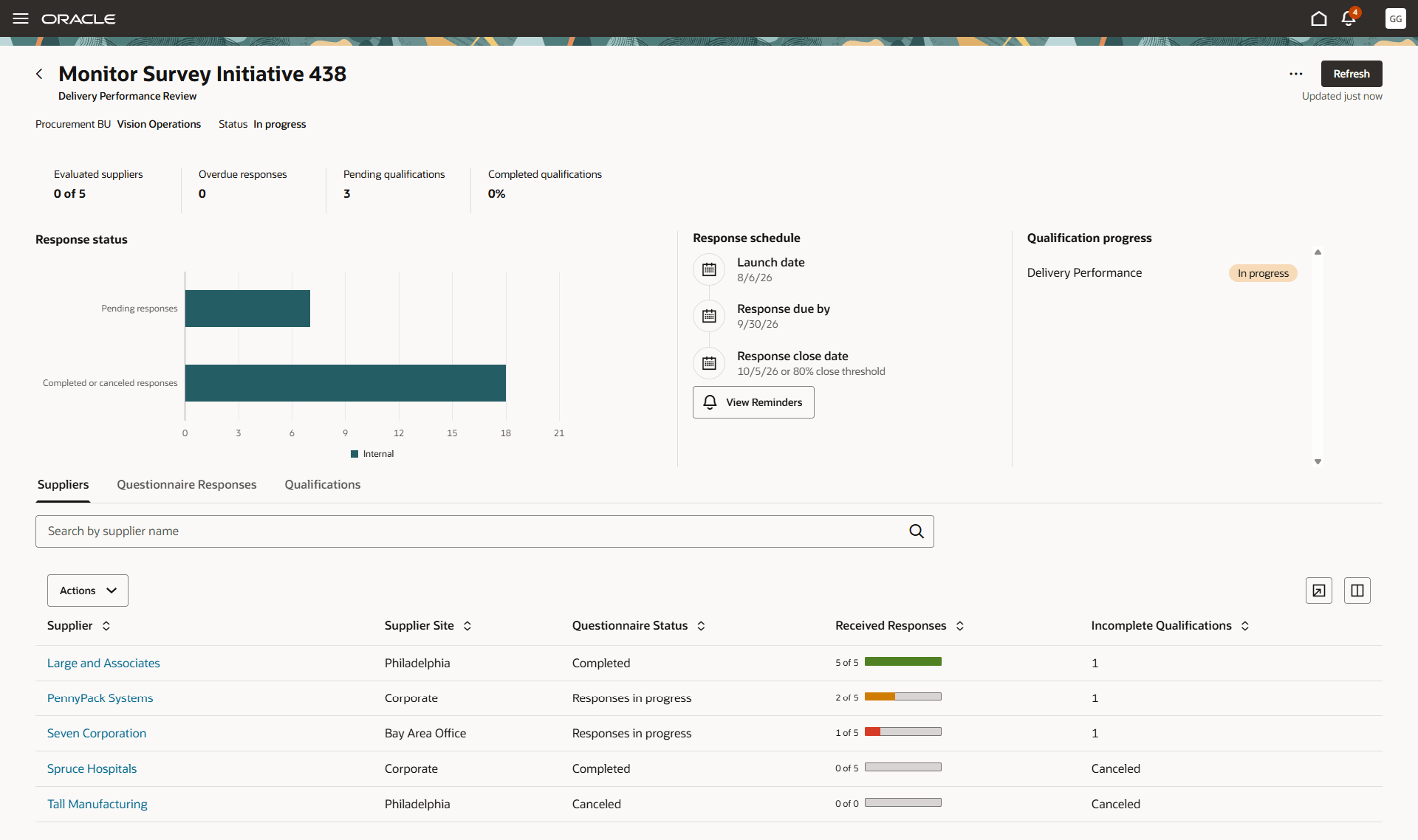Click the Completed or canceled responses bar
This screenshot has height=840, width=1418.
tap(346, 383)
